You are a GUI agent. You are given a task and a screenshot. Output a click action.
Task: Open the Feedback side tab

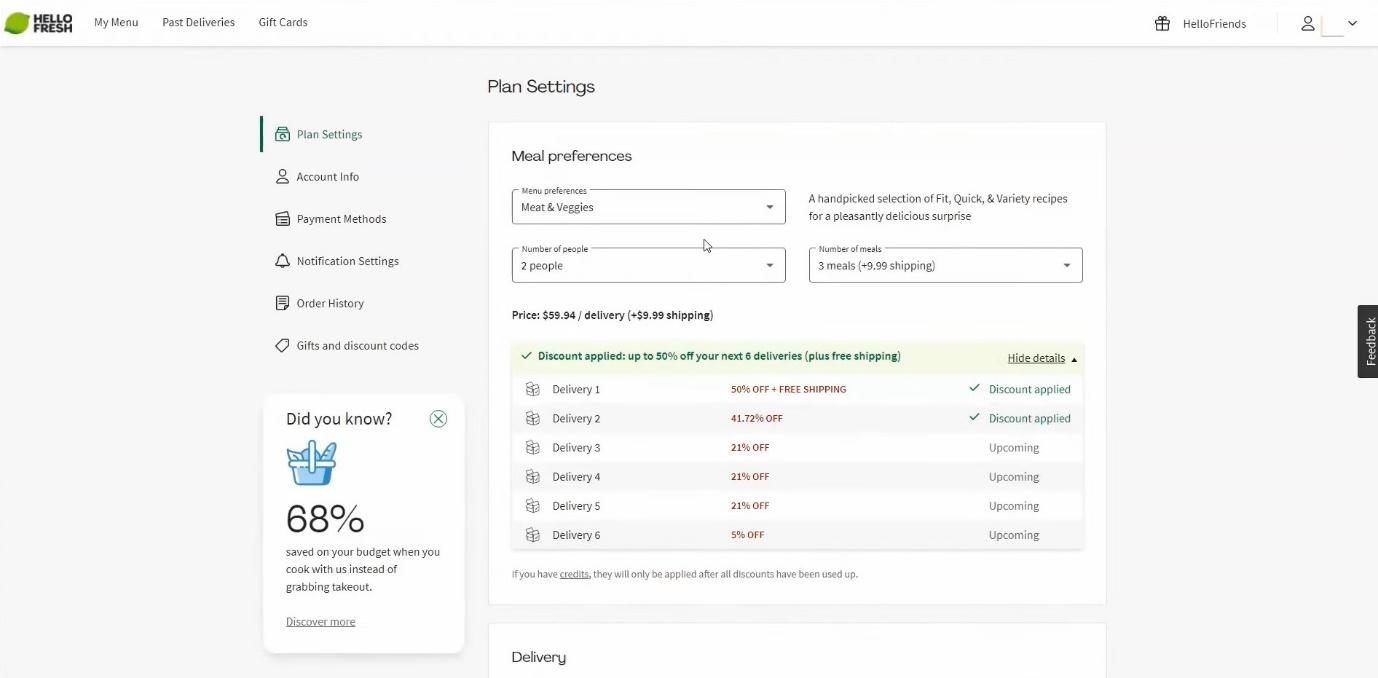coord(1368,341)
